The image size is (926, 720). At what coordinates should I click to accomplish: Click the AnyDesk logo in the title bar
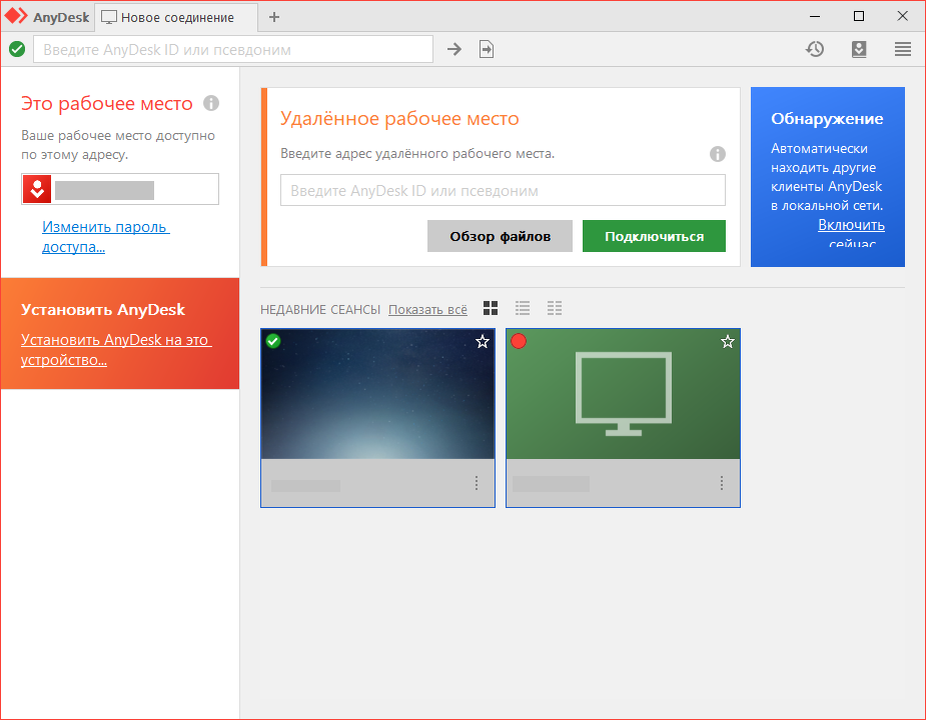click(16, 16)
